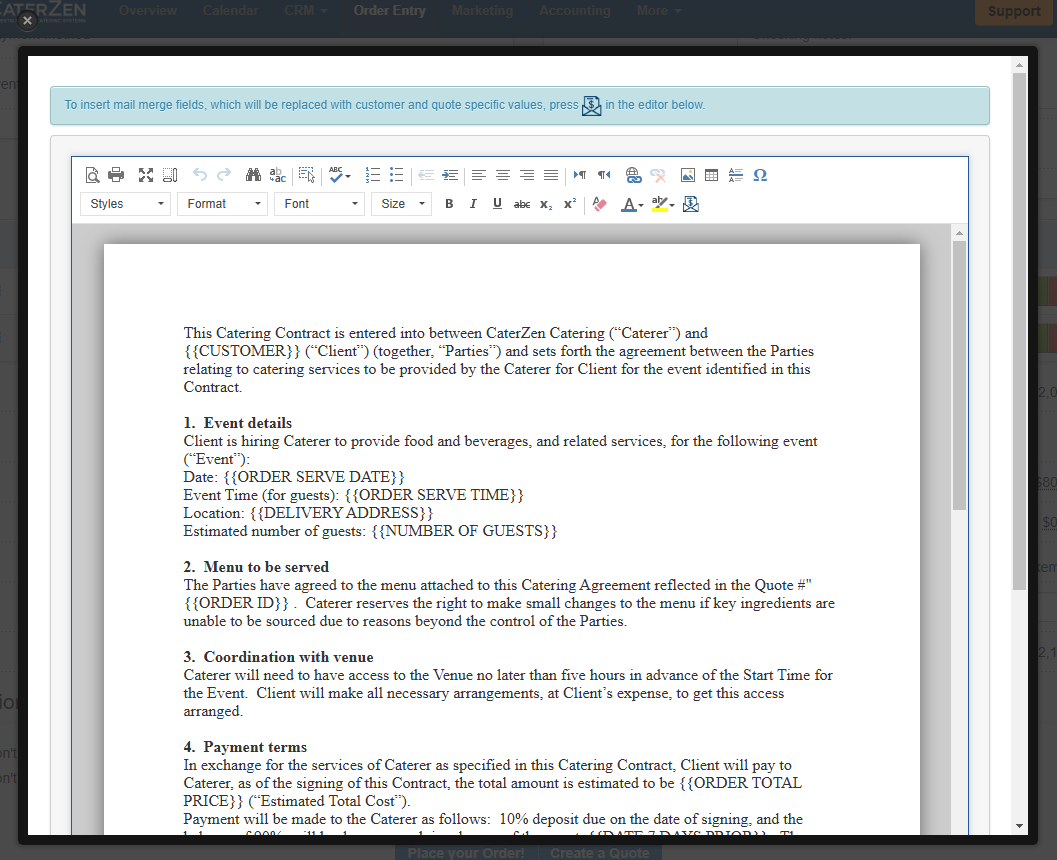Open the Accounting section

pyautogui.click(x=575, y=11)
